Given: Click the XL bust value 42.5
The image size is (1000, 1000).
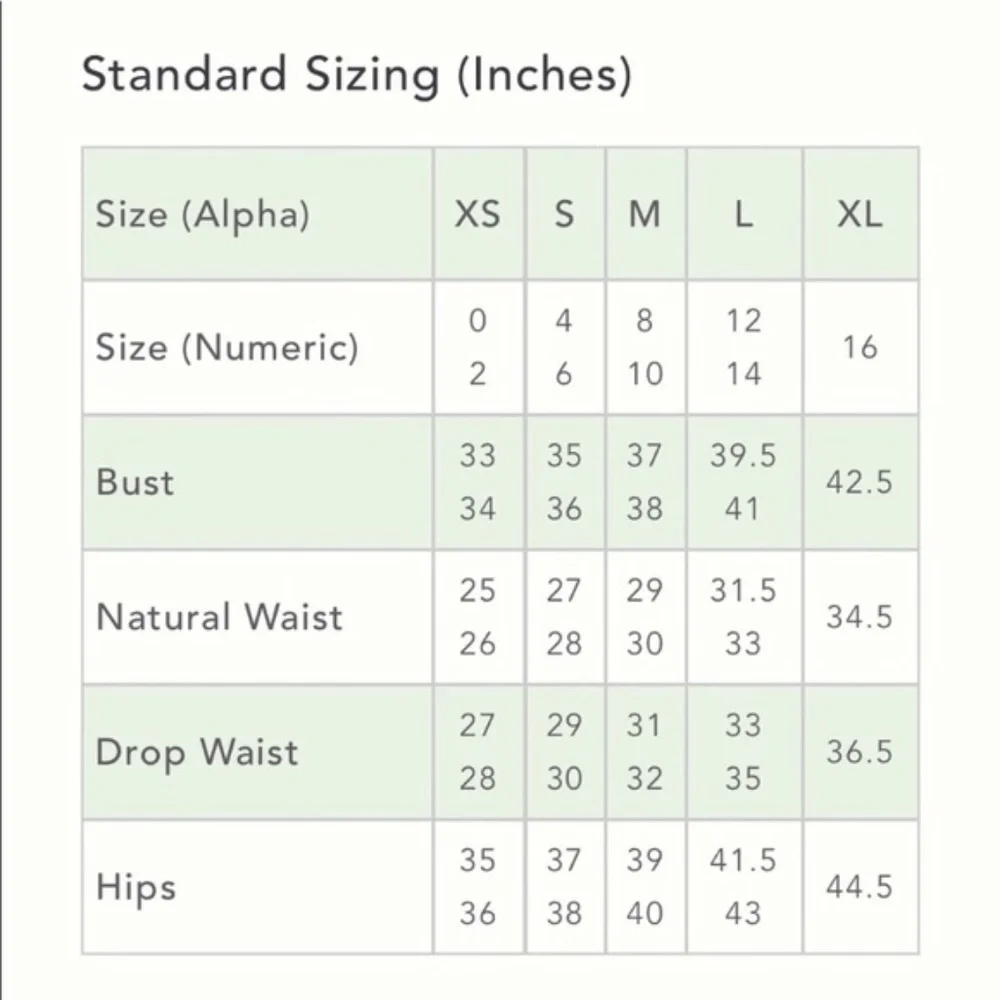Looking at the screenshot, I should (x=860, y=482).
